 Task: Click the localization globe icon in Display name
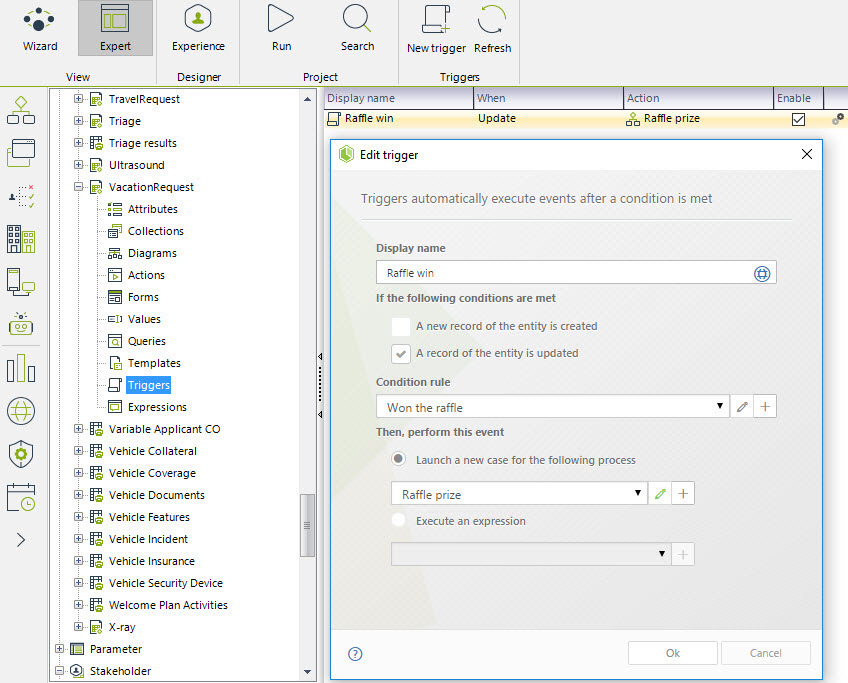761,274
